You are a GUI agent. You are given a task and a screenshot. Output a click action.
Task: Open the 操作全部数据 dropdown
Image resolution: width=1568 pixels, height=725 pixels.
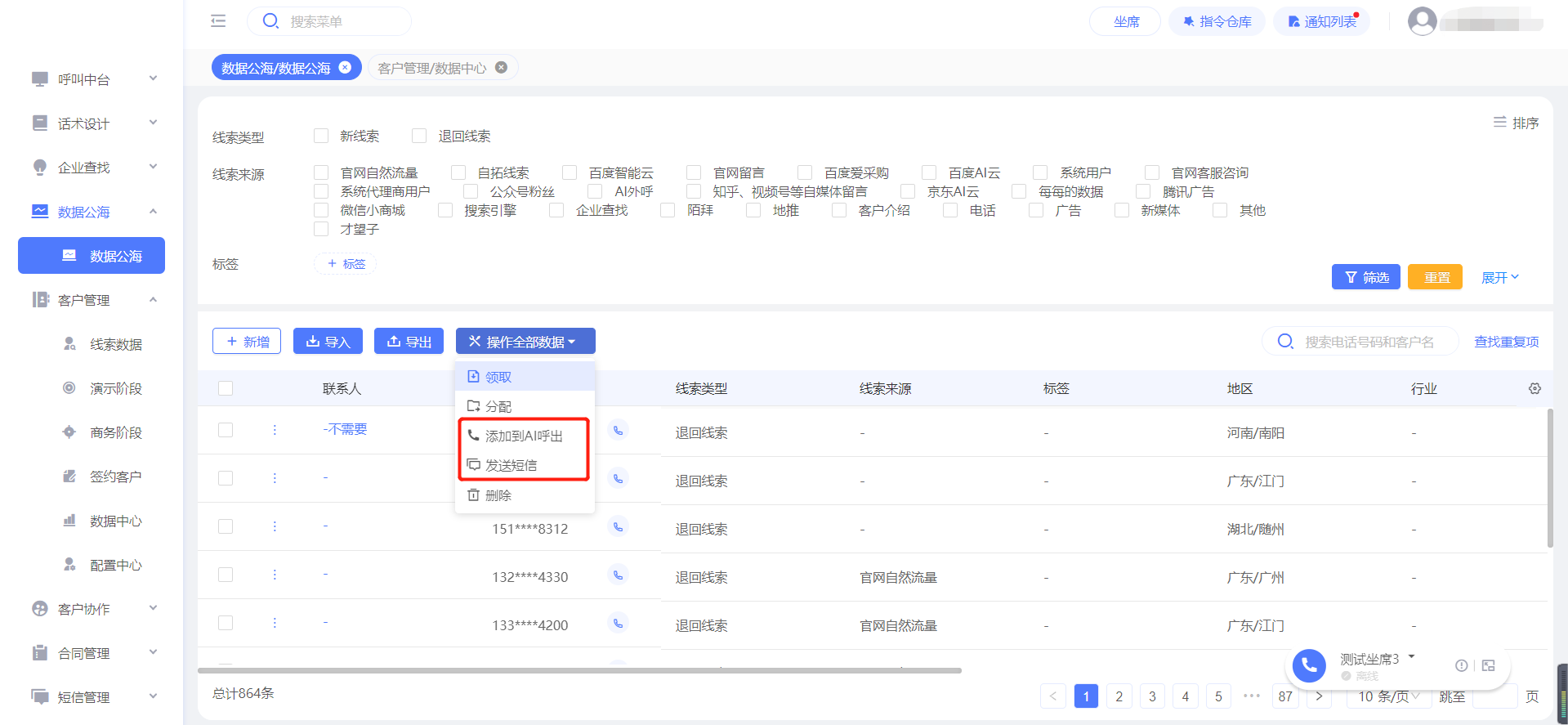click(525, 342)
